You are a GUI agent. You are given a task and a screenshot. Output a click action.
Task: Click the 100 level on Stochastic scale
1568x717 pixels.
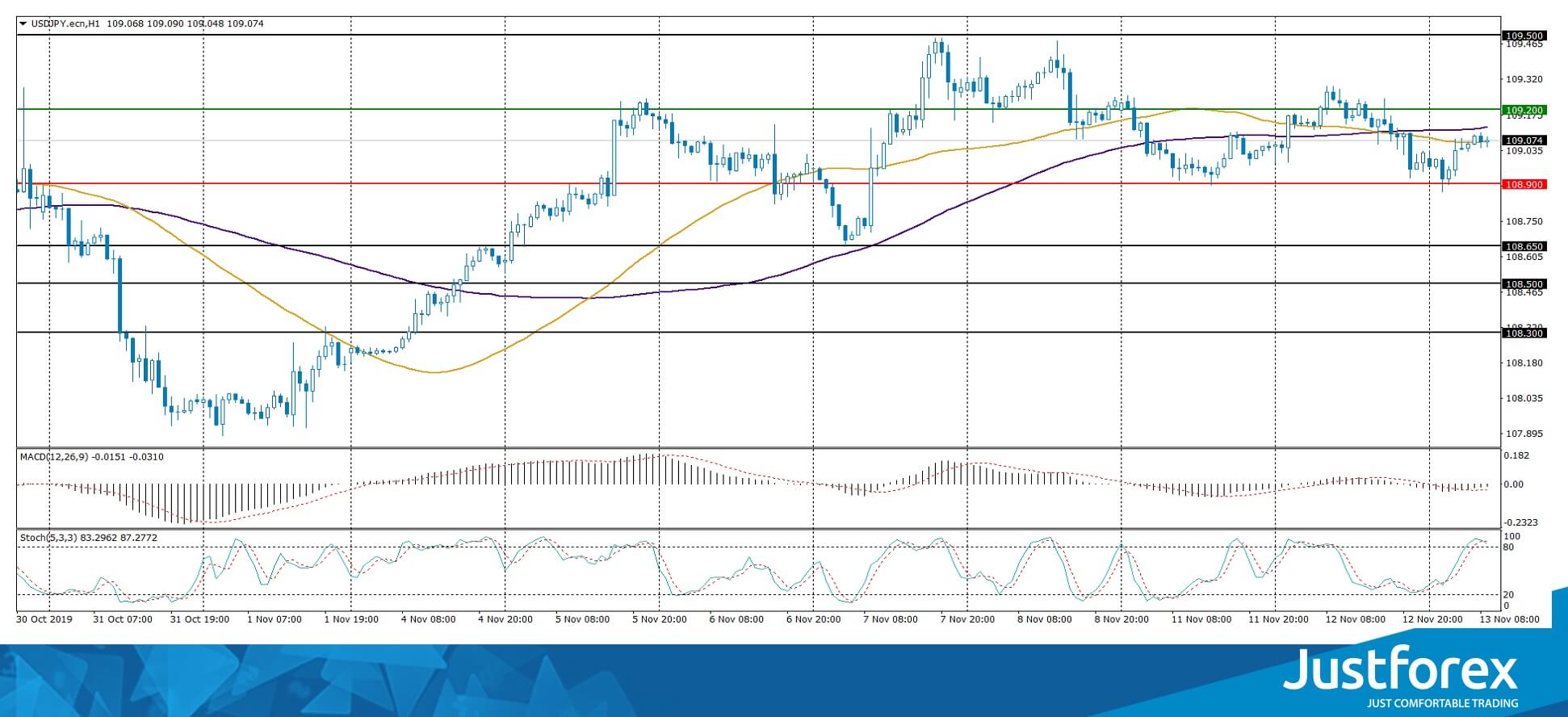pos(1512,537)
